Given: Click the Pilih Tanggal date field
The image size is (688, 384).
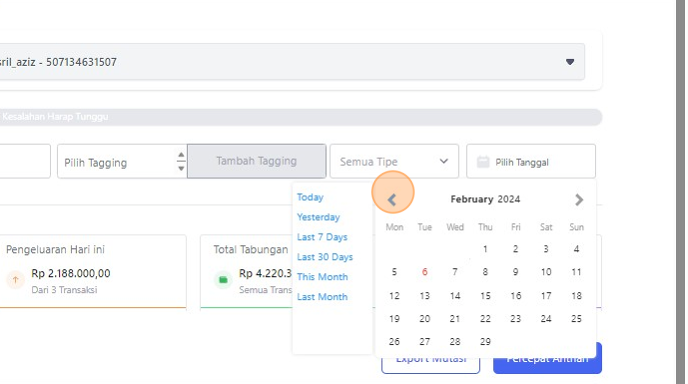Looking at the screenshot, I should (x=531, y=161).
